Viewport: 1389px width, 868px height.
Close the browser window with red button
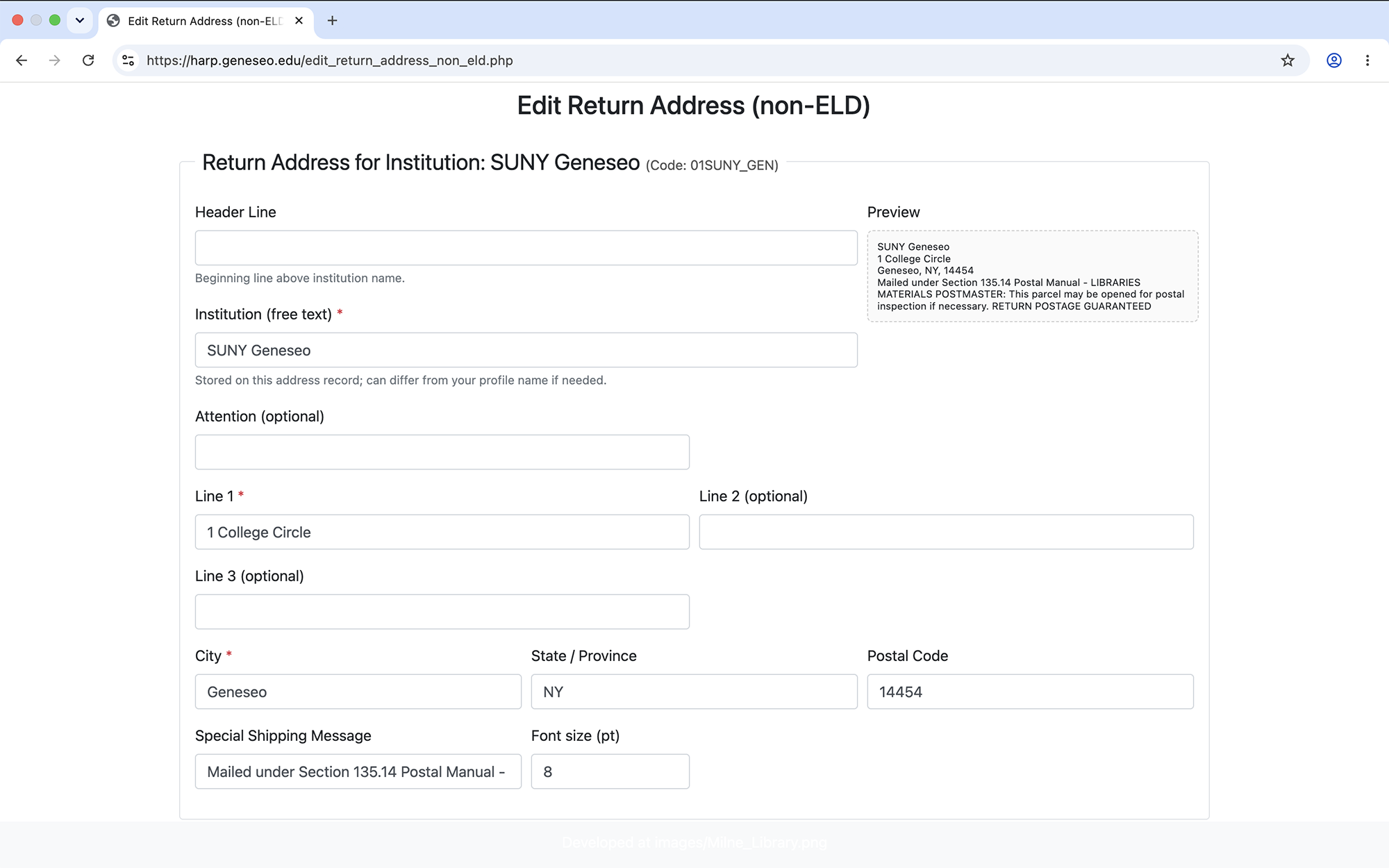[x=18, y=20]
